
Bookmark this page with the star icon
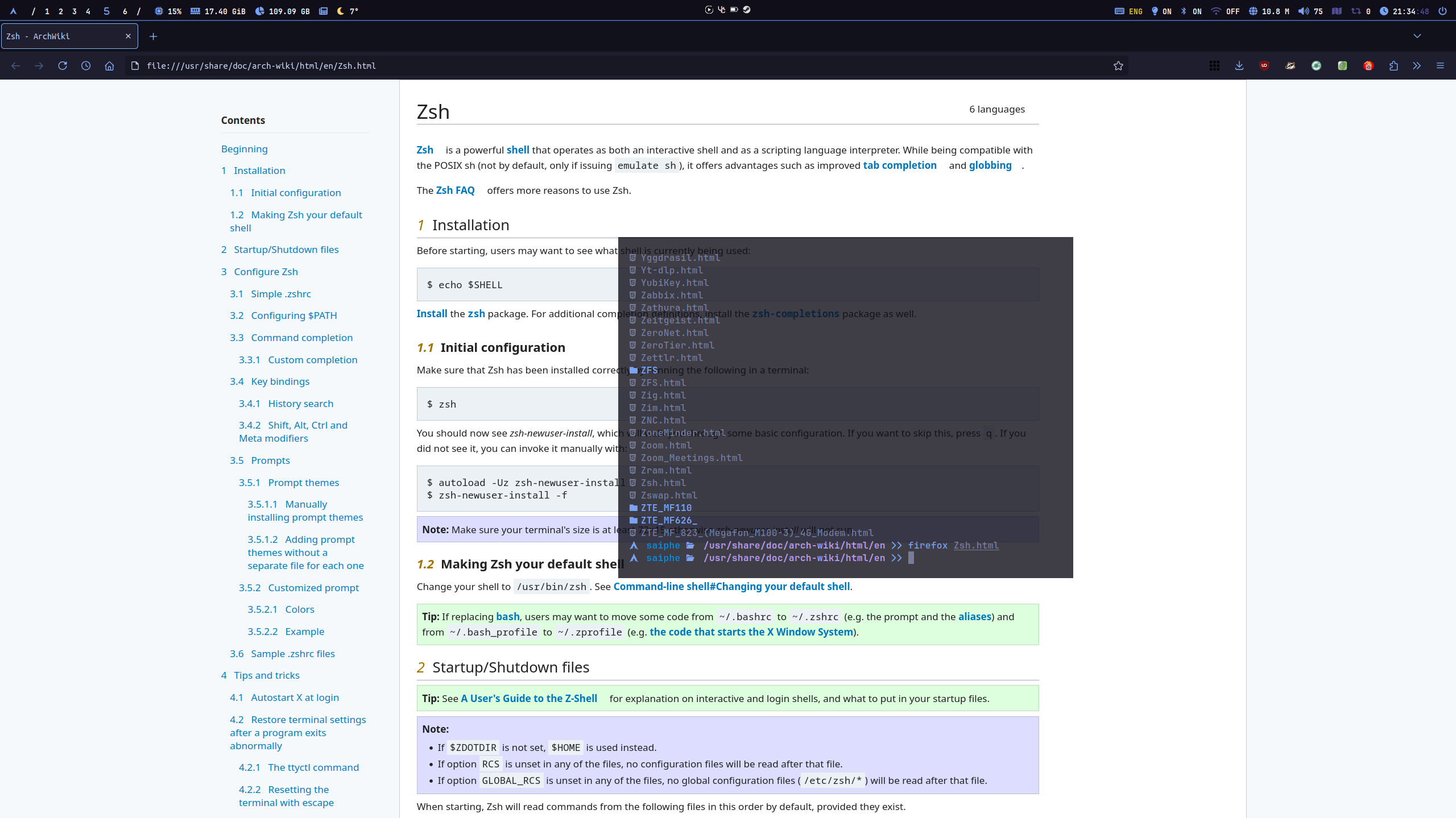tap(1118, 66)
